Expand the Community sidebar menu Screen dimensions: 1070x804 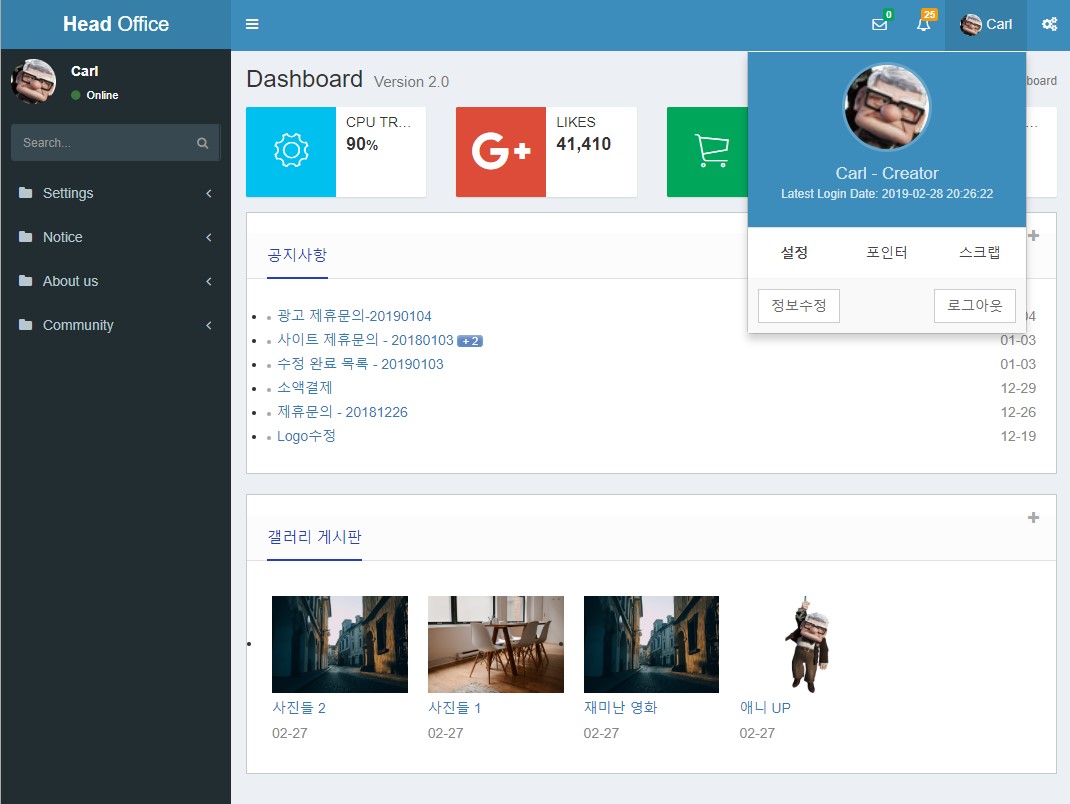pos(115,325)
